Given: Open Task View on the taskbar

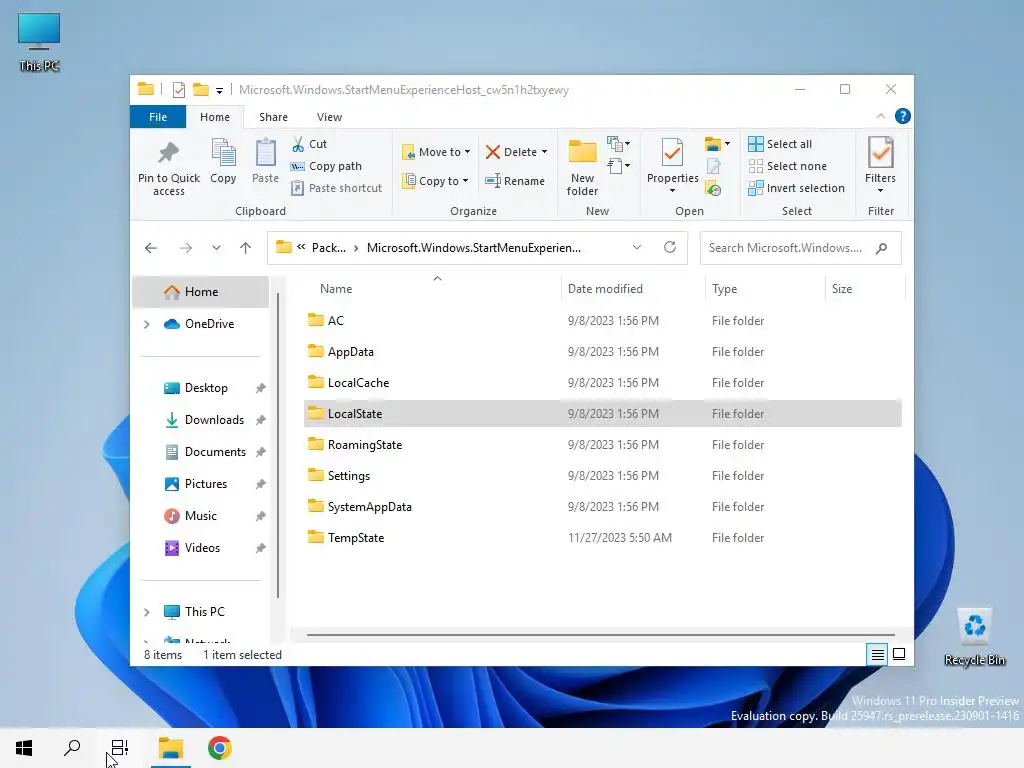Looking at the screenshot, I should 120,748.
